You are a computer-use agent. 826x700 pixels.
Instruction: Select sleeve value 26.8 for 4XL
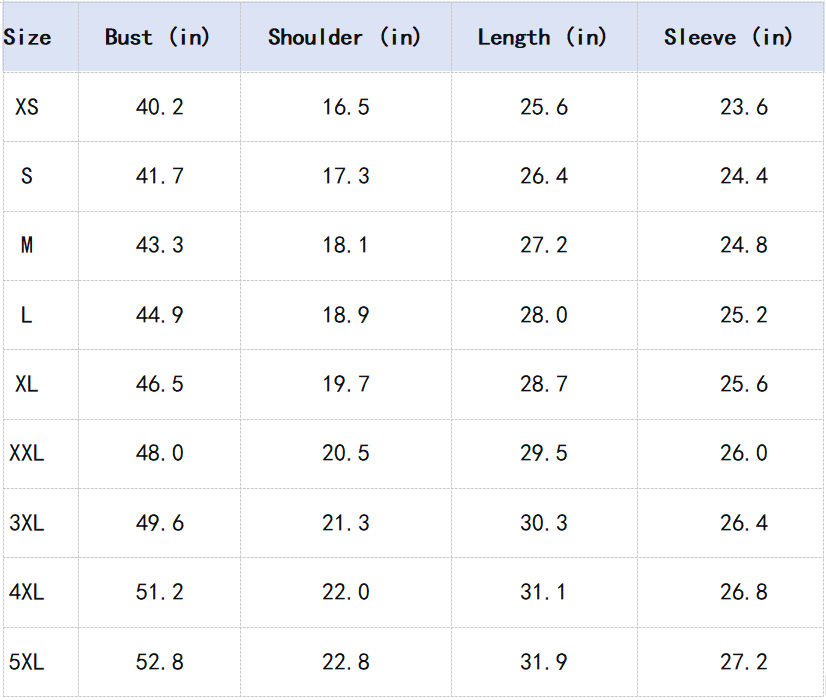(x=744, y=592)
